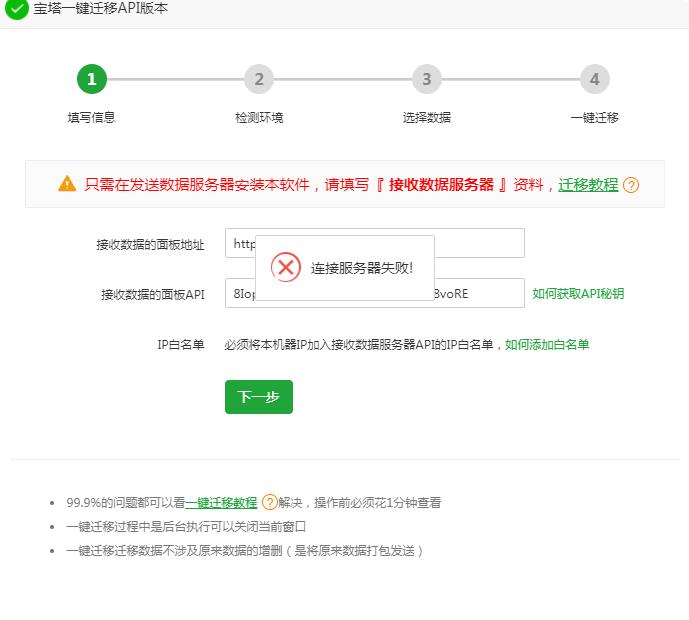
Task: Click the 一键迁移 step label
Action: [x=595, y=117]
